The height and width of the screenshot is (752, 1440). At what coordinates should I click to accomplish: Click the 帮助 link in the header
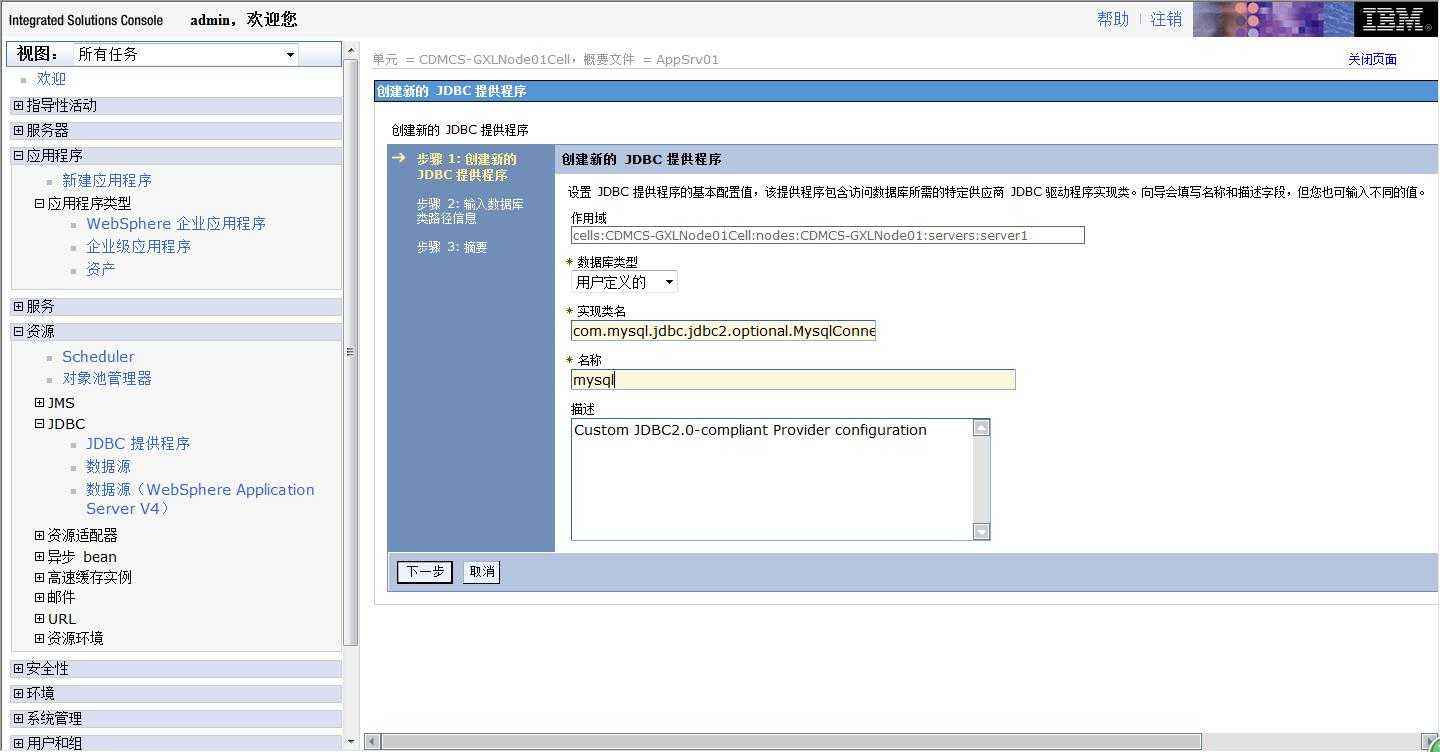click(x=1113, y=19)
